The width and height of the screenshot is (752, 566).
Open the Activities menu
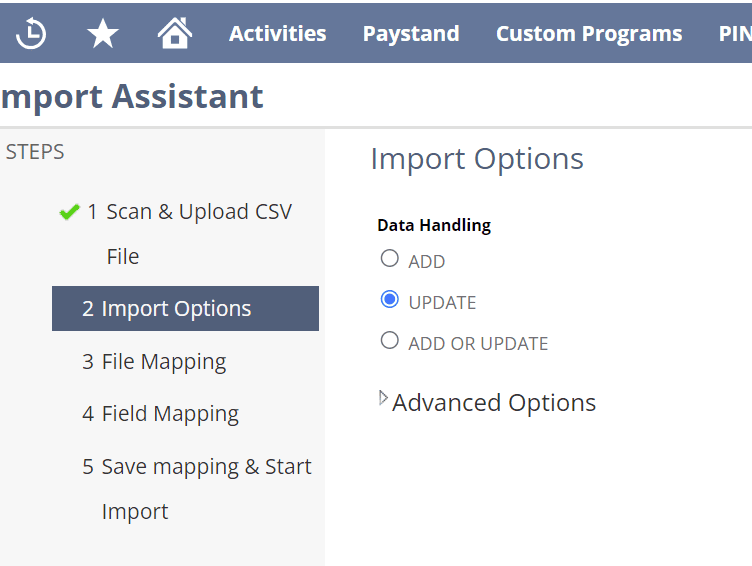pyautogui.click(x=278, y=34)
